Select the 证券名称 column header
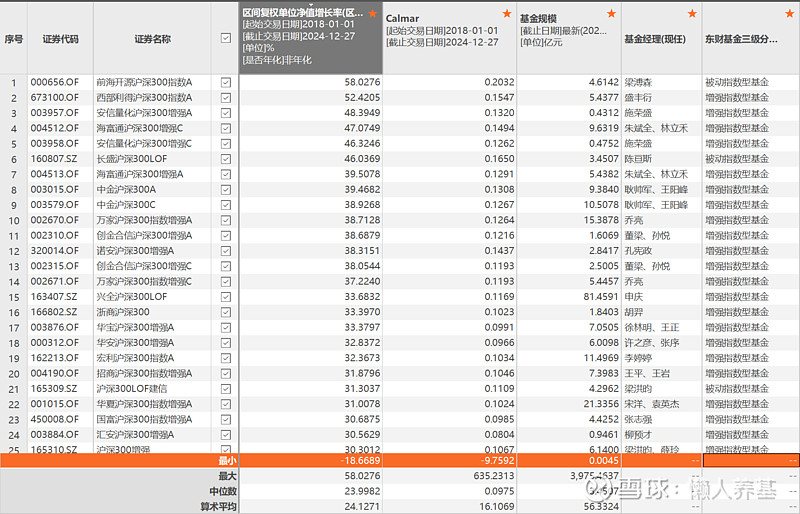 [x=153, y=38]
